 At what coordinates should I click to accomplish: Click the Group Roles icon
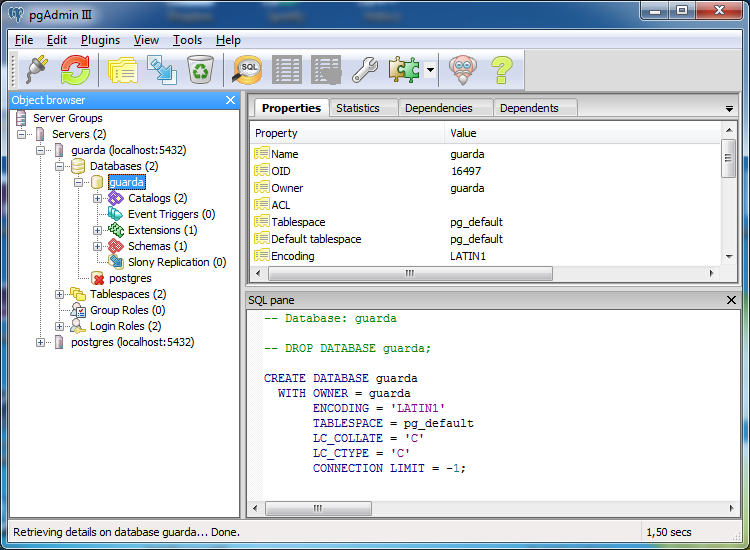pos(77,310)
